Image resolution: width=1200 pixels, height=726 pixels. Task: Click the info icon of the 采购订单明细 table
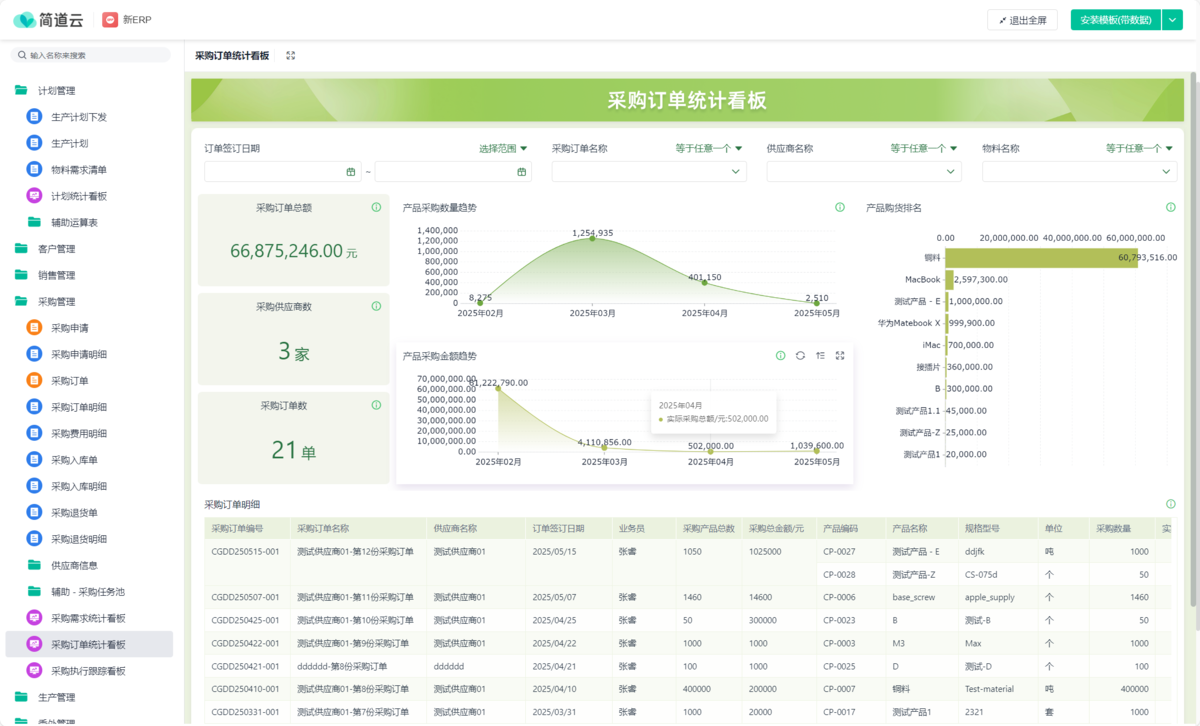click(x=1171, y=505)
